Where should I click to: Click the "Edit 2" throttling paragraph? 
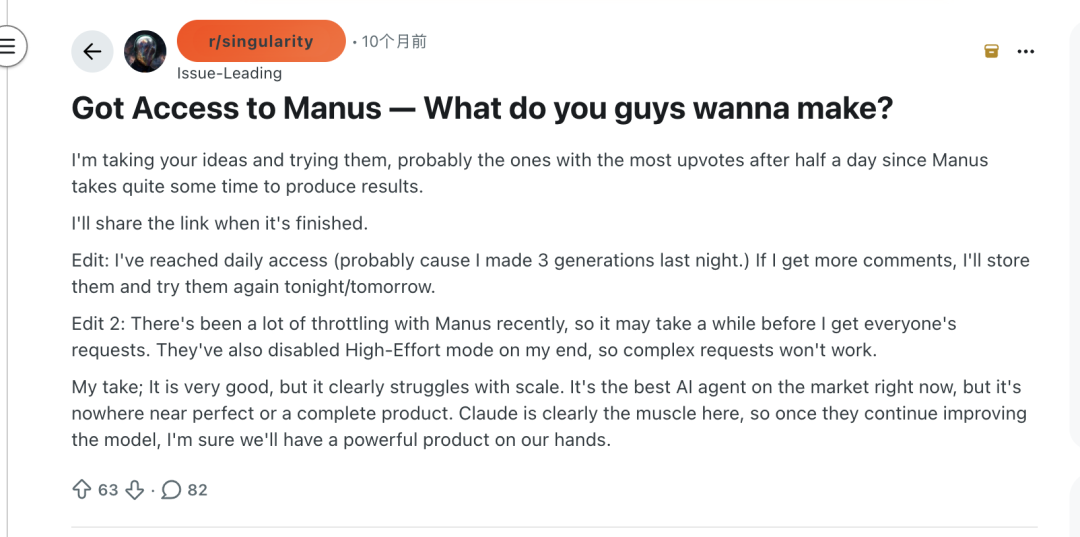(x=513, y=336)
